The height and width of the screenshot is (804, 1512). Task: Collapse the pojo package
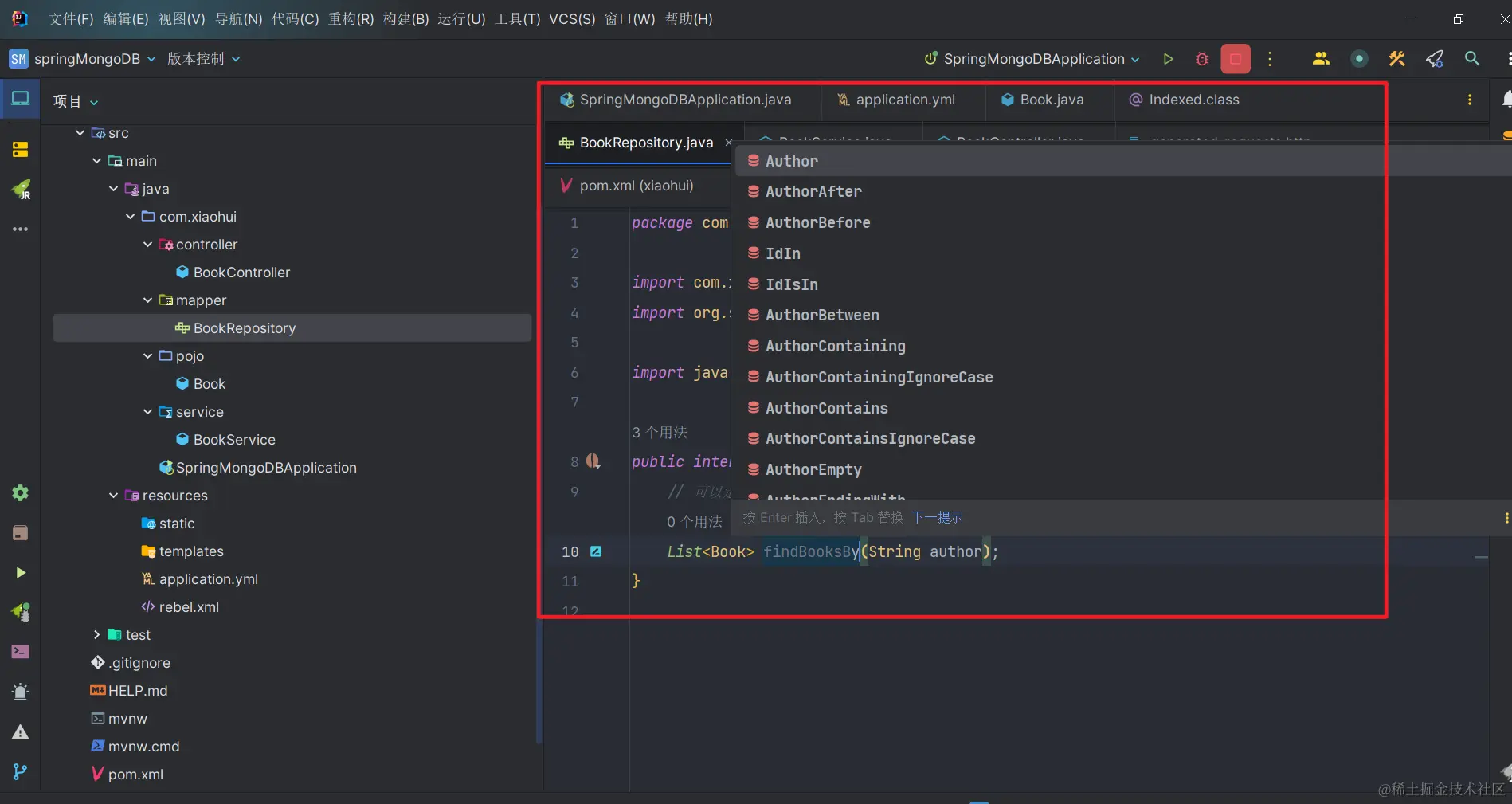(147, 356)
